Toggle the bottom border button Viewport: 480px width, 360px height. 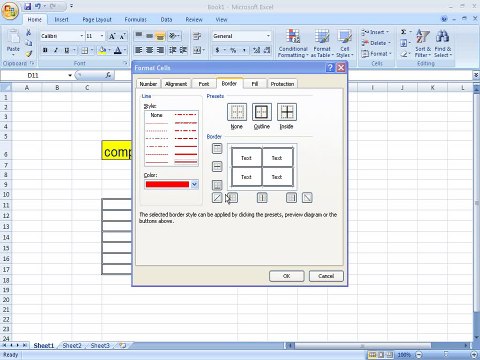[x=217, y=185]
